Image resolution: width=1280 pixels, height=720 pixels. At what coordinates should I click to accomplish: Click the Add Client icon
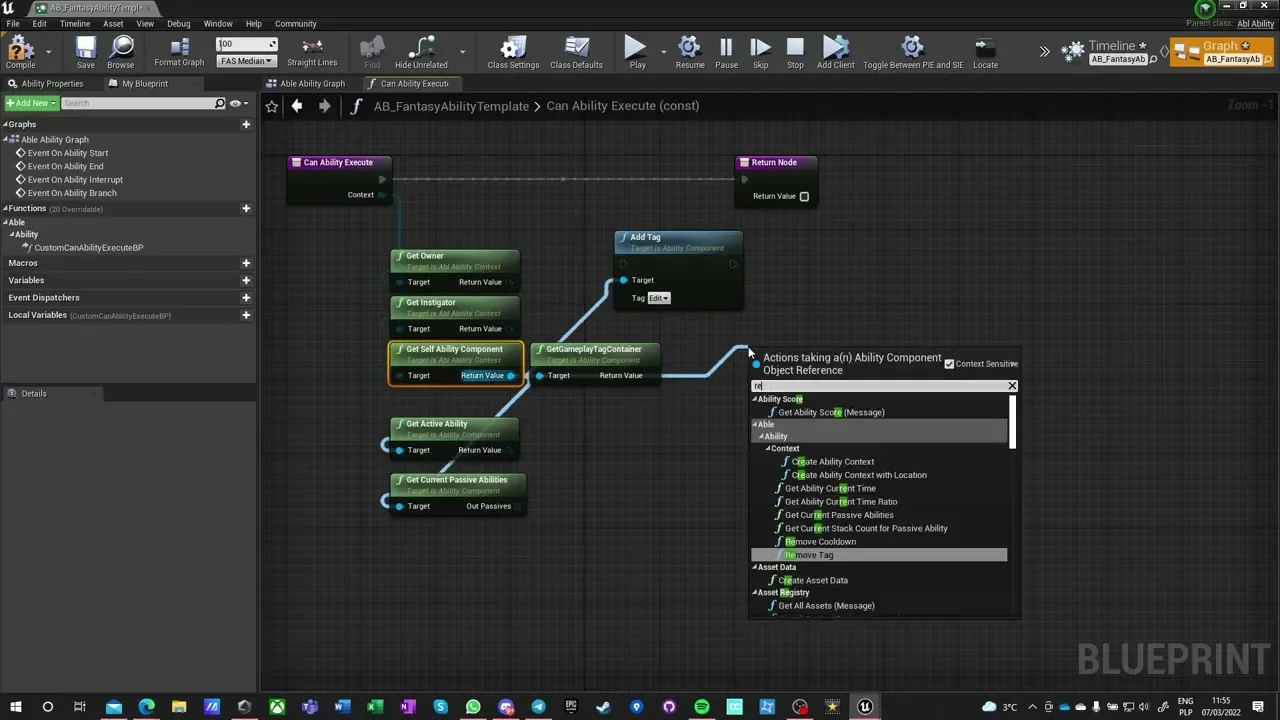(835, 50)
